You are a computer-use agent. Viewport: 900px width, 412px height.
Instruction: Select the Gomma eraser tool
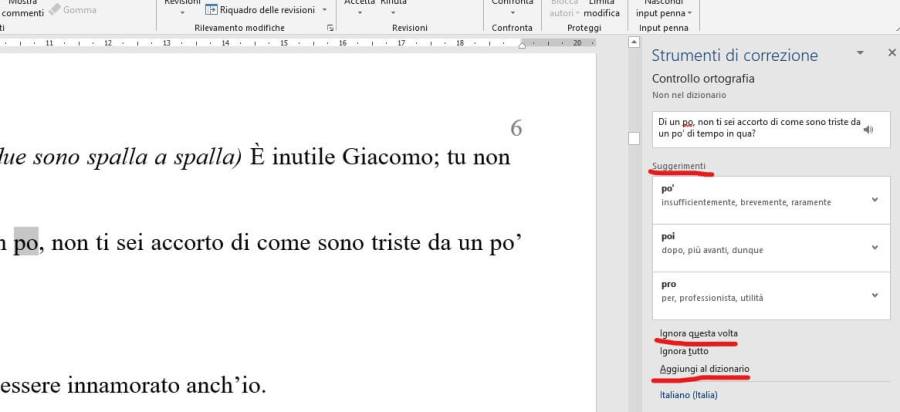click(x=80, y=10)
